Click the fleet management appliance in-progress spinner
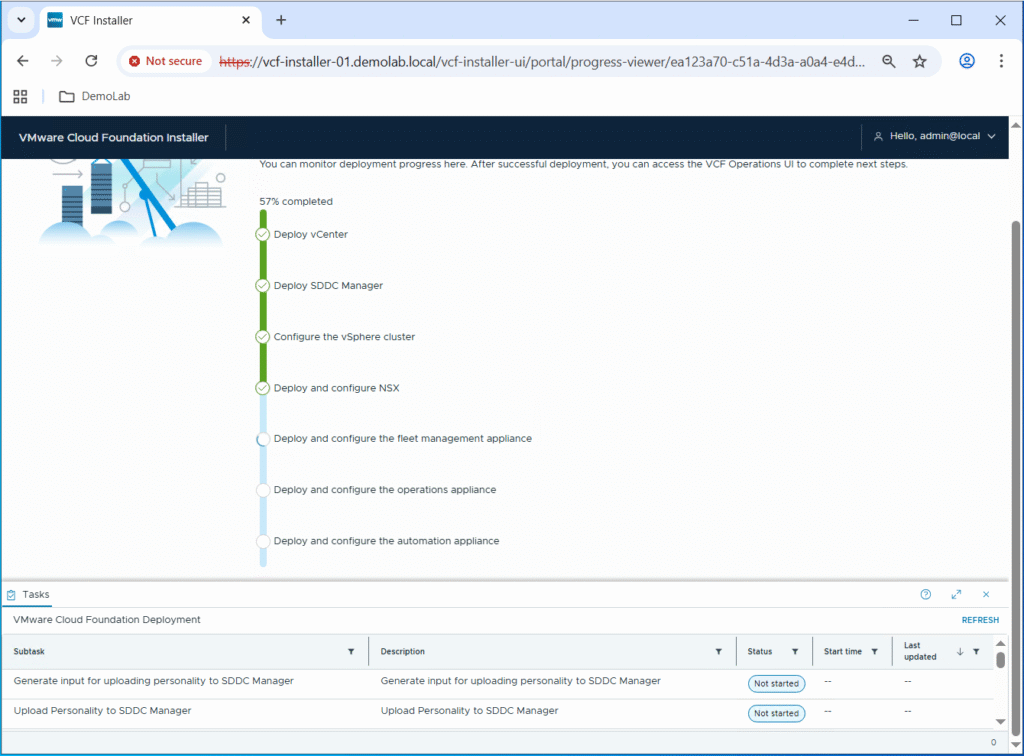Viewport: 1024px width, 756px height. pyautogui.click(x=263, y=439)
